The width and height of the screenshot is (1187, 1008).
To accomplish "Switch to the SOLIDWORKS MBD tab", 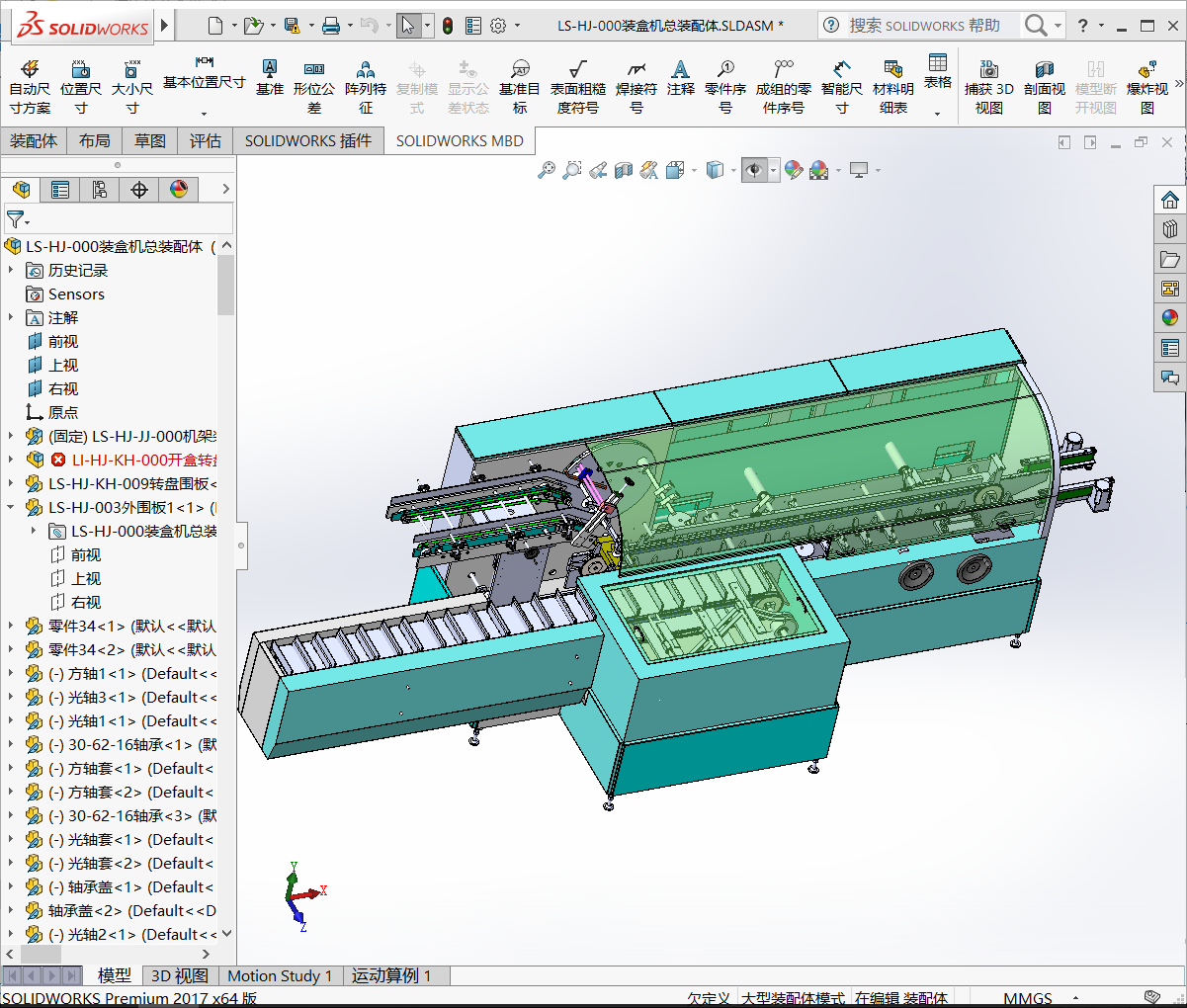I will click(460, 141).
